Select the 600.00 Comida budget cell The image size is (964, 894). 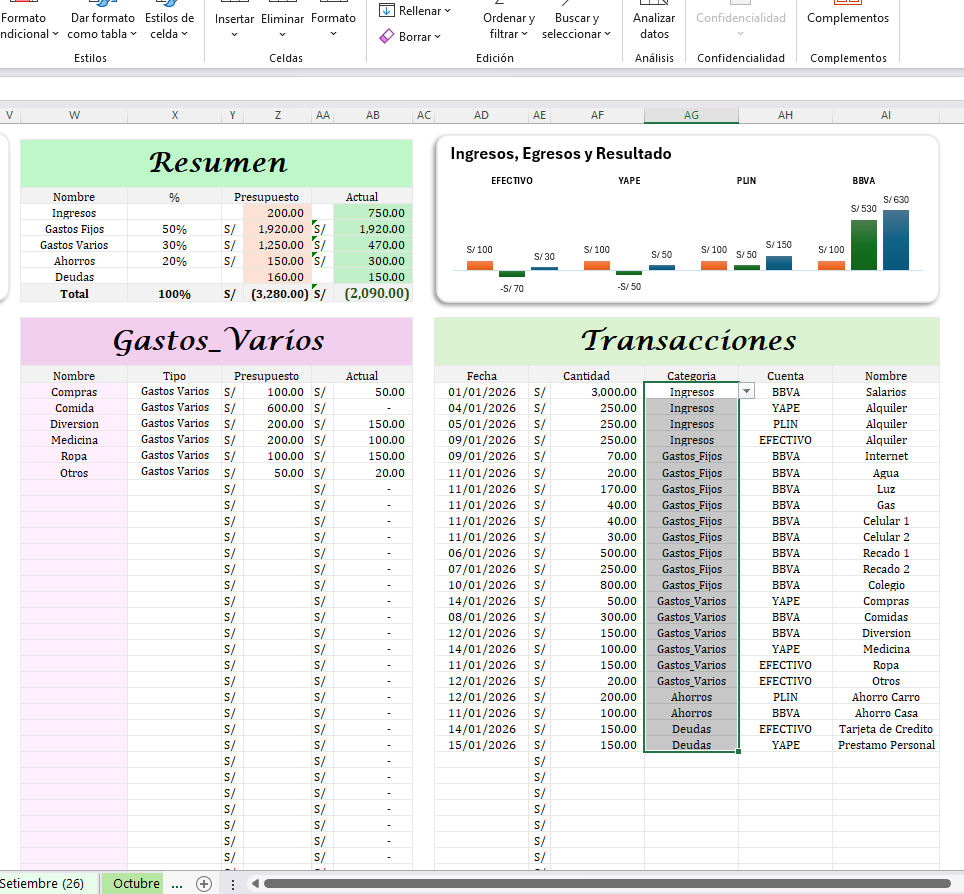[277, 408]
